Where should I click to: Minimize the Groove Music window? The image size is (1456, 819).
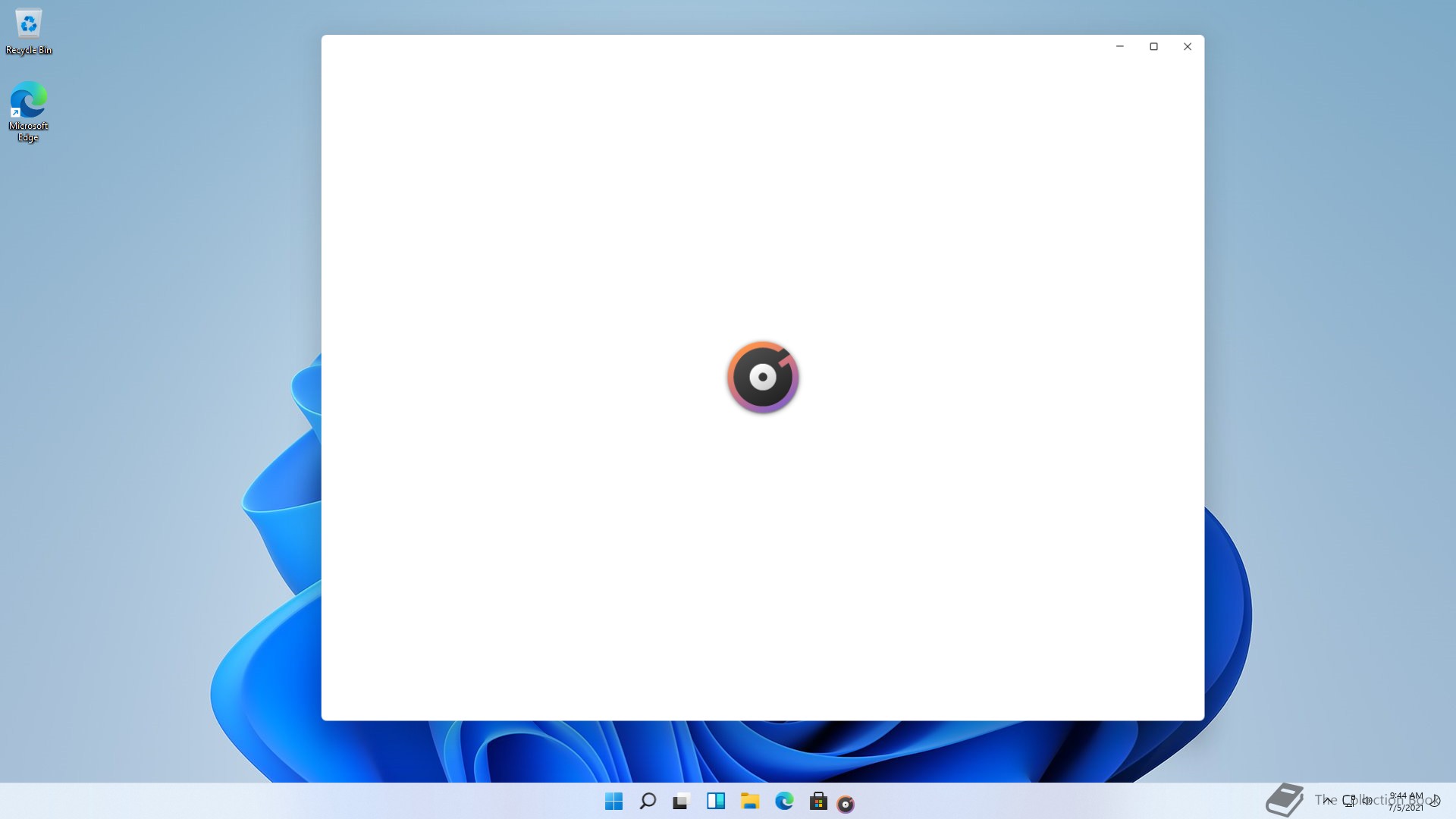point(1119,47)
